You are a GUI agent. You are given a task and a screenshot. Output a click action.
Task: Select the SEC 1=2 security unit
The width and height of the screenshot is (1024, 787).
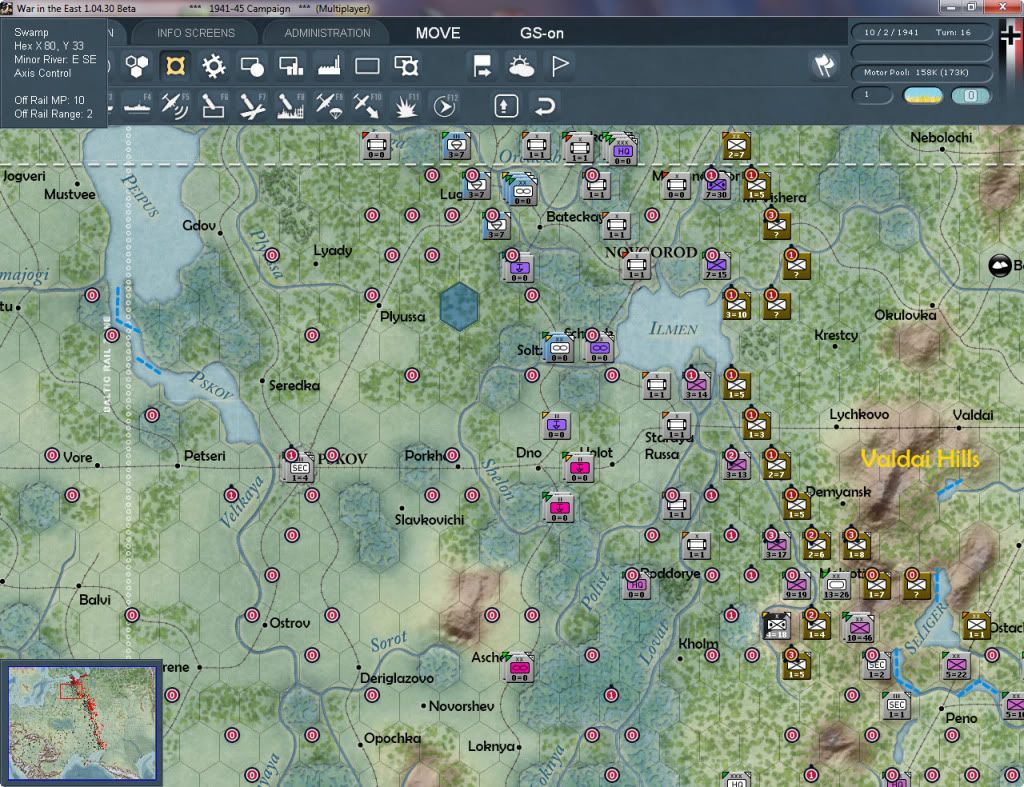tap(876, 666)
